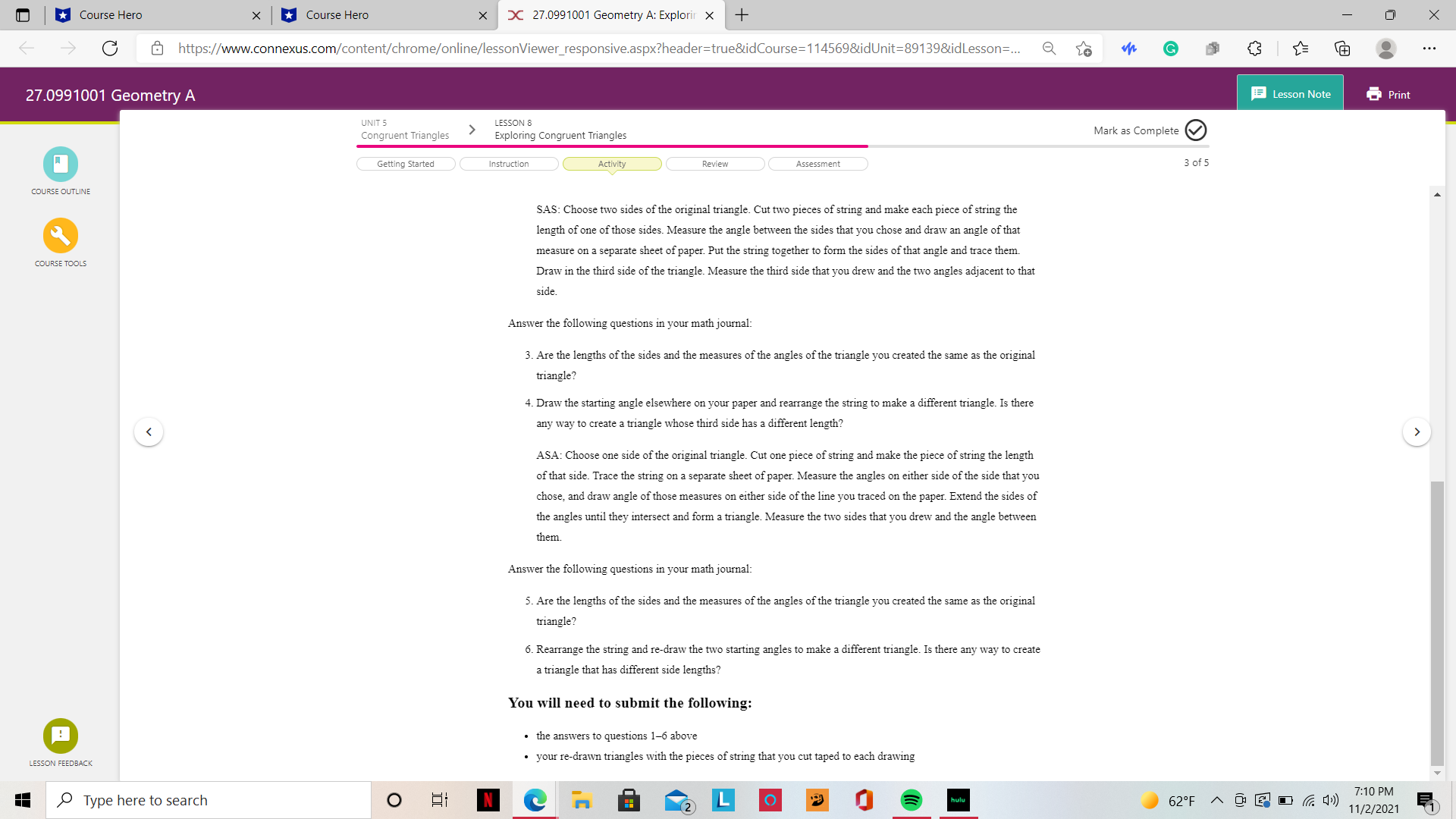Open the Lesson Note button
1456x819 pixels.
point(1290,94)
